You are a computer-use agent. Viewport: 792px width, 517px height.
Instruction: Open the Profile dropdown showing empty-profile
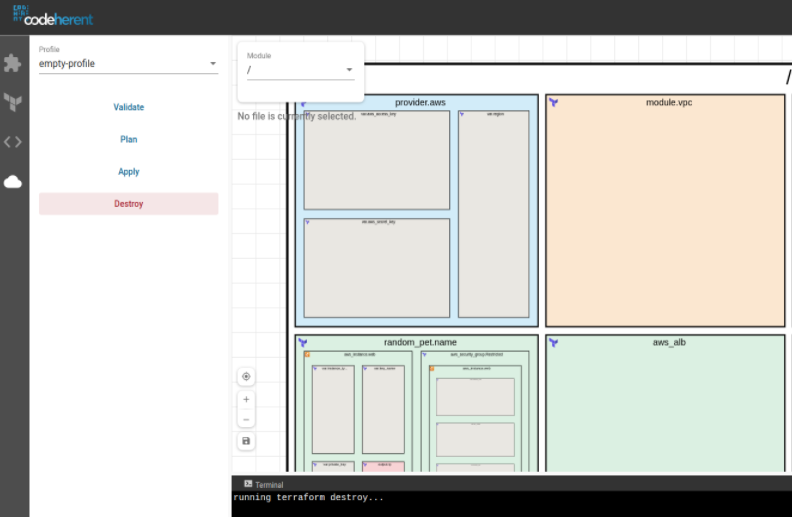(x=128, y=64)
